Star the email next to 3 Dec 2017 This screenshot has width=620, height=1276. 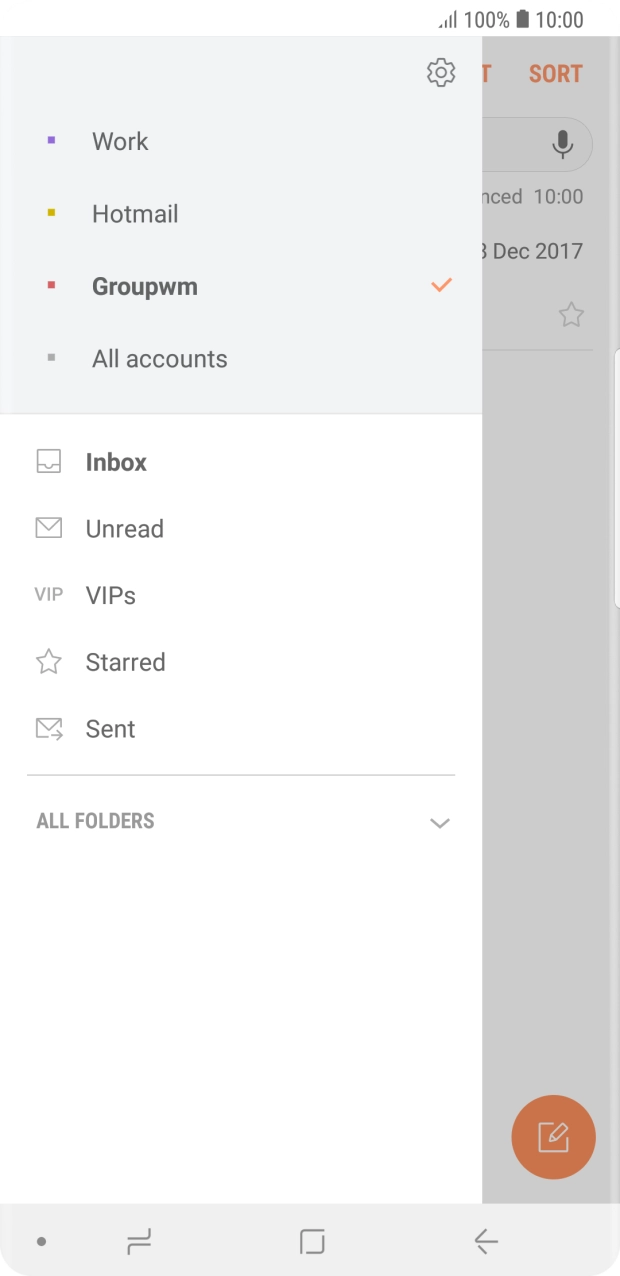tap(571, 315)
